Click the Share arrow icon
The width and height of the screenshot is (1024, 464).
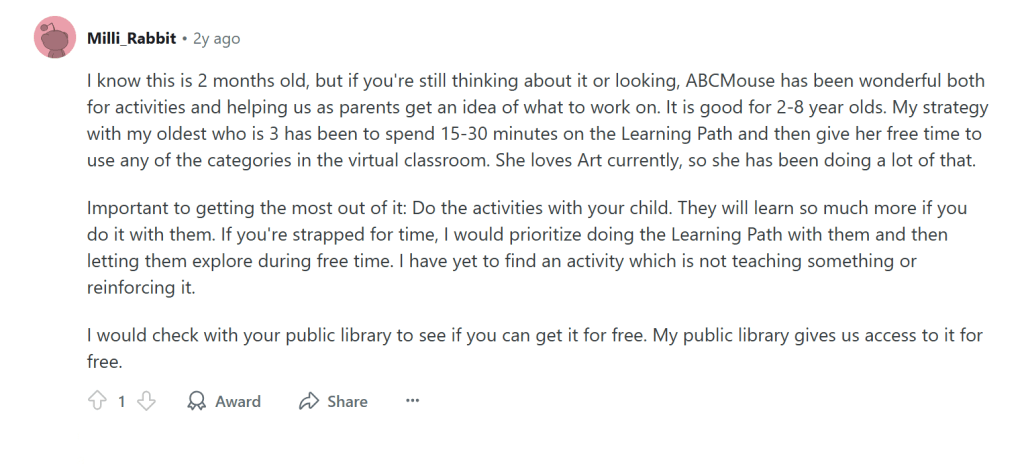click(308, 401)
